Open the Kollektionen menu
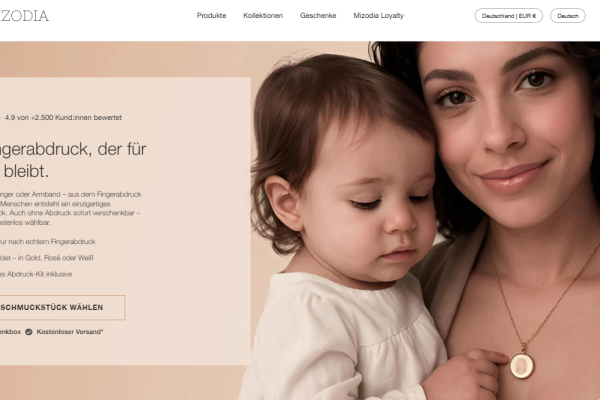Screen dimensions: 600x400 [x=263, y=16]
